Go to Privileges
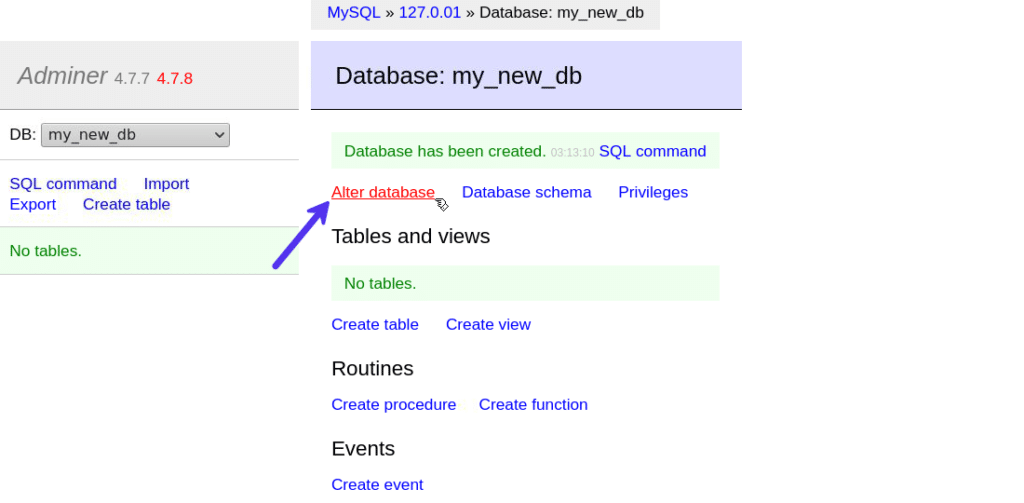Viewport: 1024px width, 503px height. (653, 192)
